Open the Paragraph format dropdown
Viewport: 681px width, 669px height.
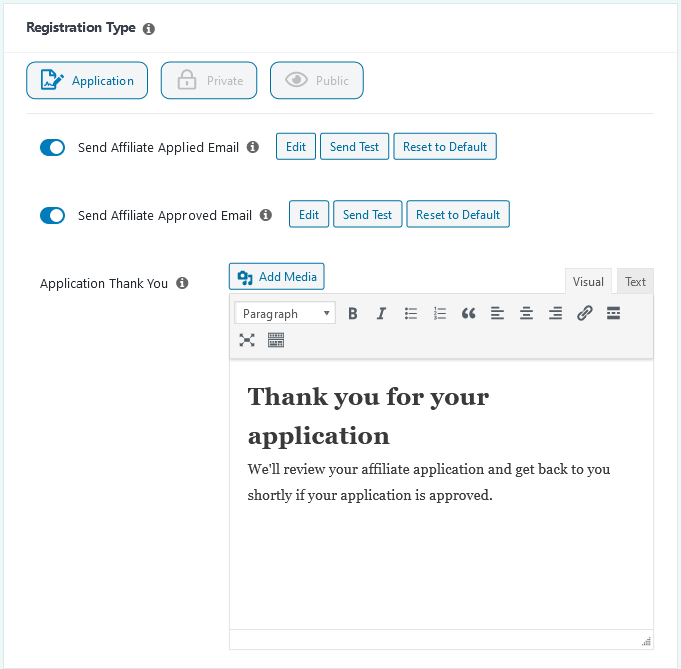[x=285, y=313]
